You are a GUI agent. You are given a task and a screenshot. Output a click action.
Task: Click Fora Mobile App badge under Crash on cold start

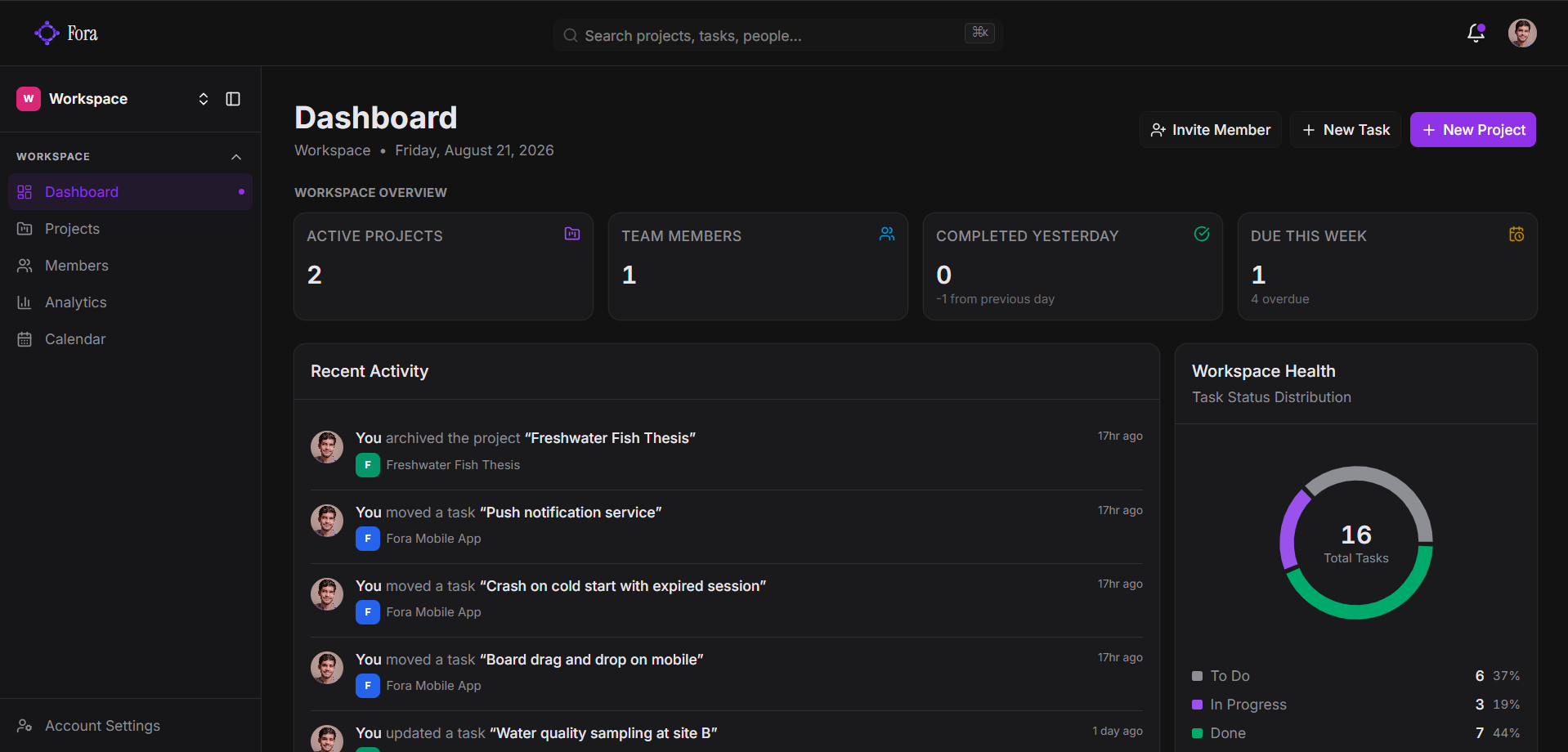pyautogui.click(x=368, y=612)
